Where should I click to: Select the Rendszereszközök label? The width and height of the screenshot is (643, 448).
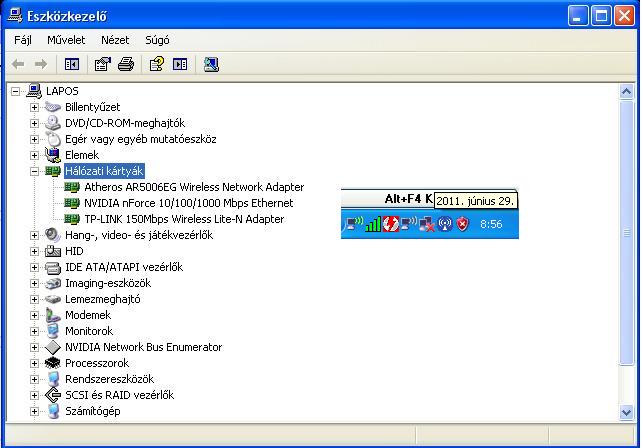109,379
